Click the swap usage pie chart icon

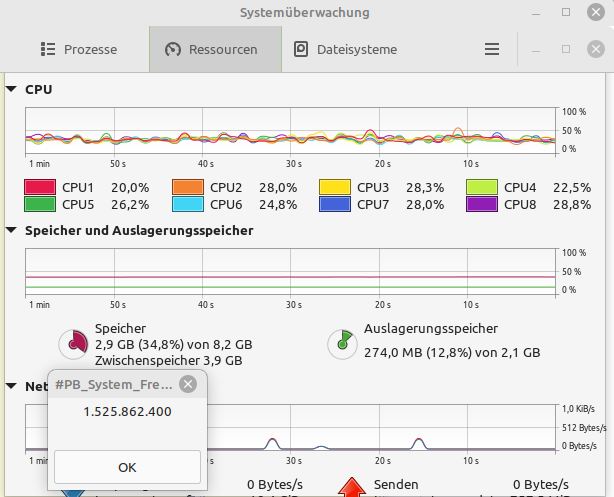coord(342,344)
